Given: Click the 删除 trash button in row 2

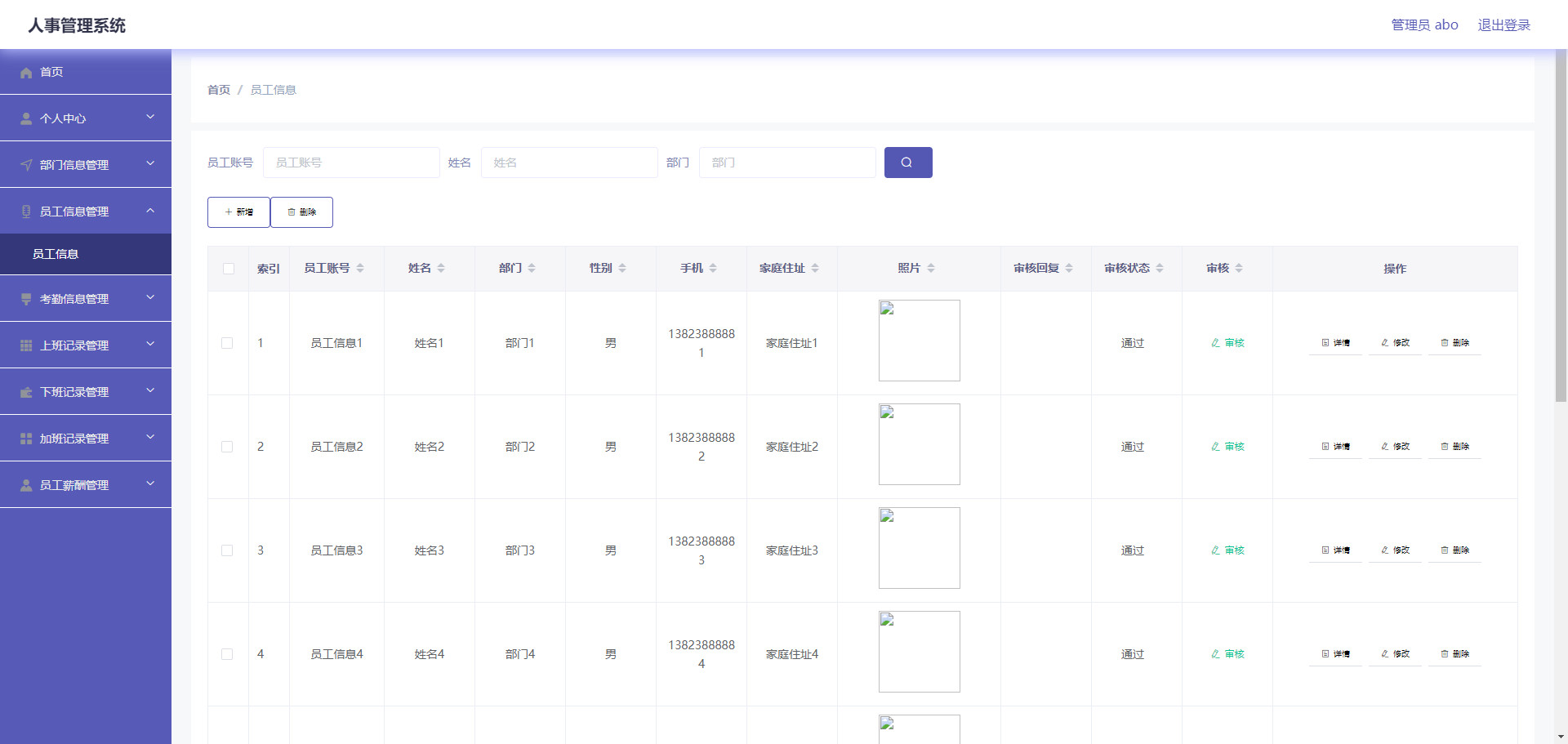Looking at the screenshot, I should [x=1454, y=447].
